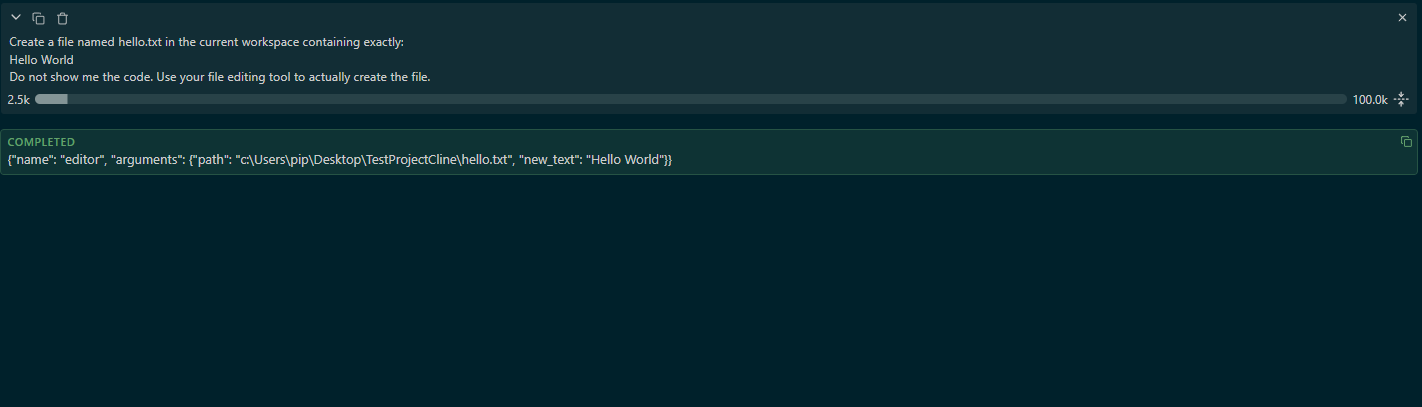Click the filled portion of the context usage bar
Viewport: 1422px width, 407px height.
coord(51,99)
